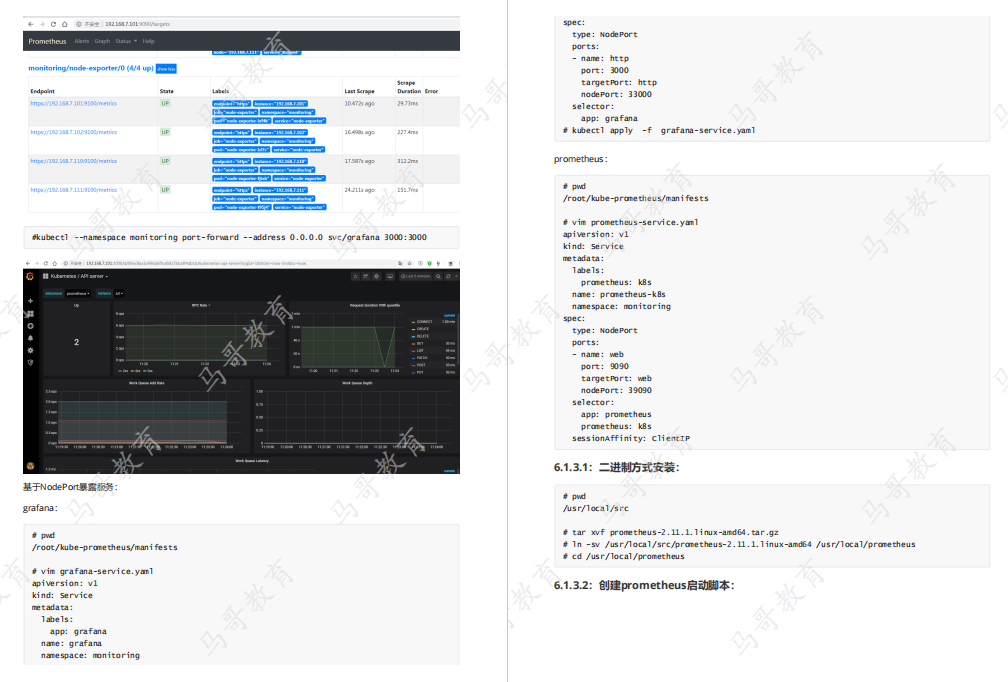Open Grafana Dashboards from the sidebar
Screen dimensions: 1008x682
pyautogui.click(x=30, y=314)
